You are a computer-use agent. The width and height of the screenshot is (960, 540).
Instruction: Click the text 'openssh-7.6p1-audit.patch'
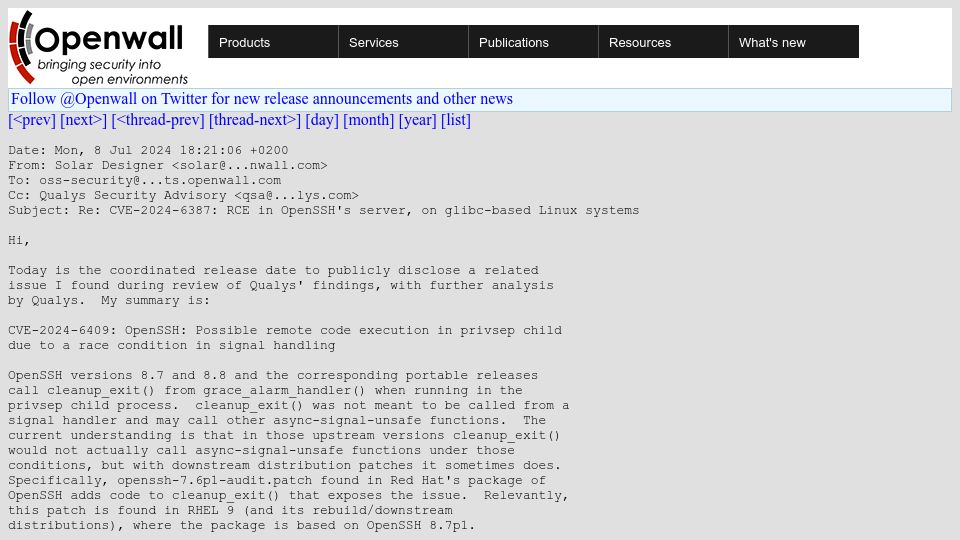click(x=215, y=481)
